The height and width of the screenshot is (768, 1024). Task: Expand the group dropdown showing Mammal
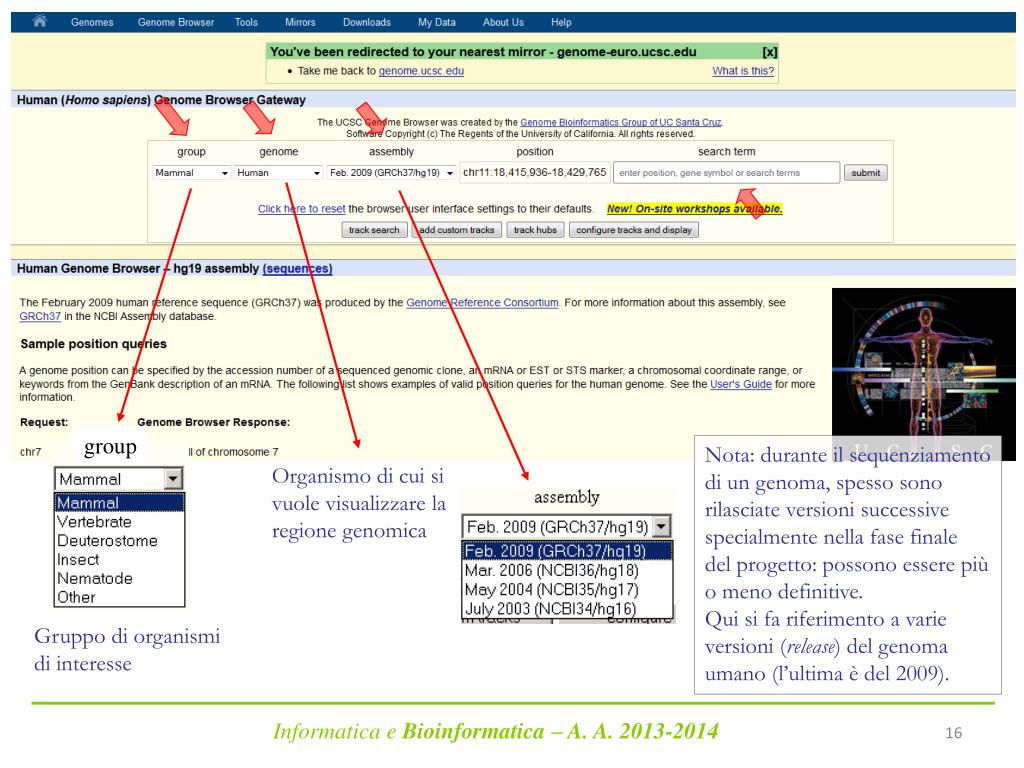point(191,173)
